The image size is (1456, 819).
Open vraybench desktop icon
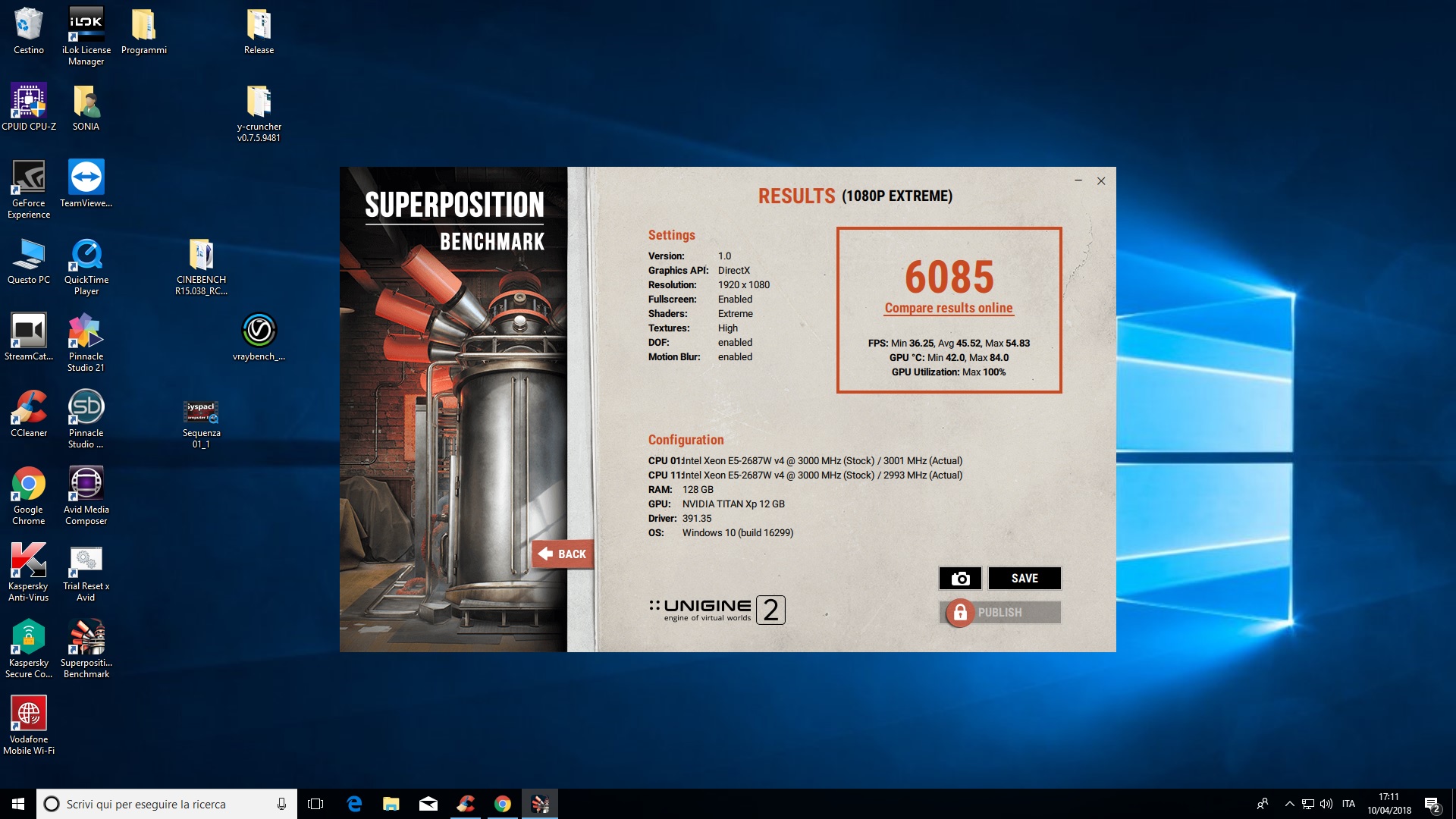click(259, 337)
